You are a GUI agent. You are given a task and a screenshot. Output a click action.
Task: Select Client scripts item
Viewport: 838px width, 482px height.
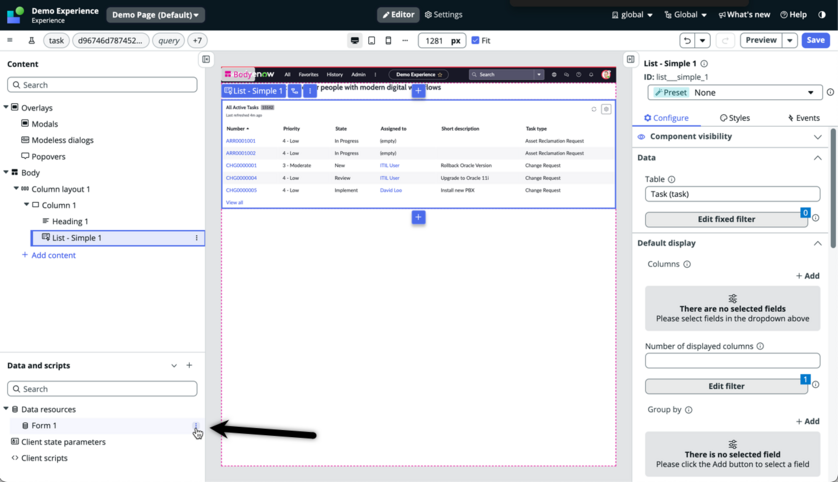point(44,458)
